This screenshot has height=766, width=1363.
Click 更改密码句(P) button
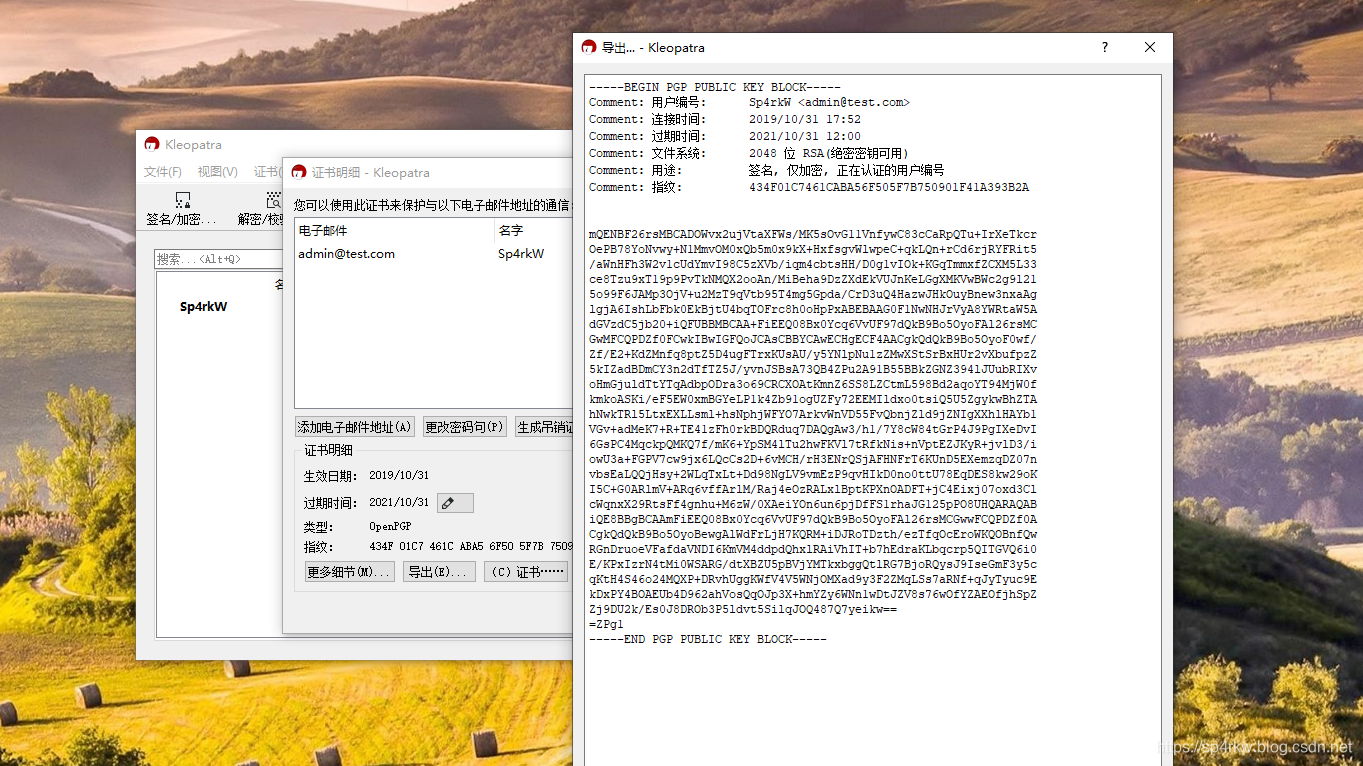[x=465, y=427]
